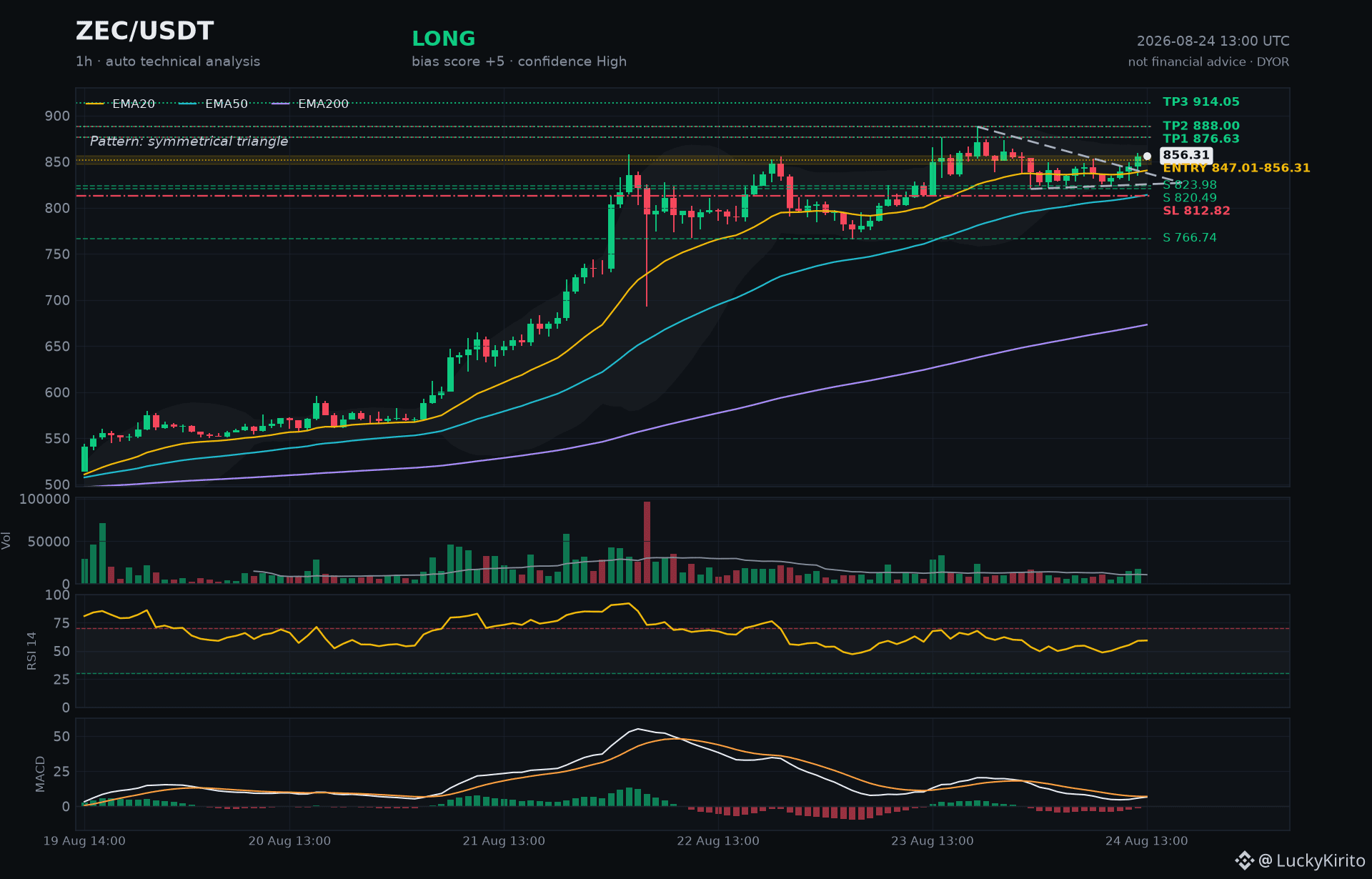Click the 550 tick on the price axis
The image size is (1372, 879).
point(57,439)
